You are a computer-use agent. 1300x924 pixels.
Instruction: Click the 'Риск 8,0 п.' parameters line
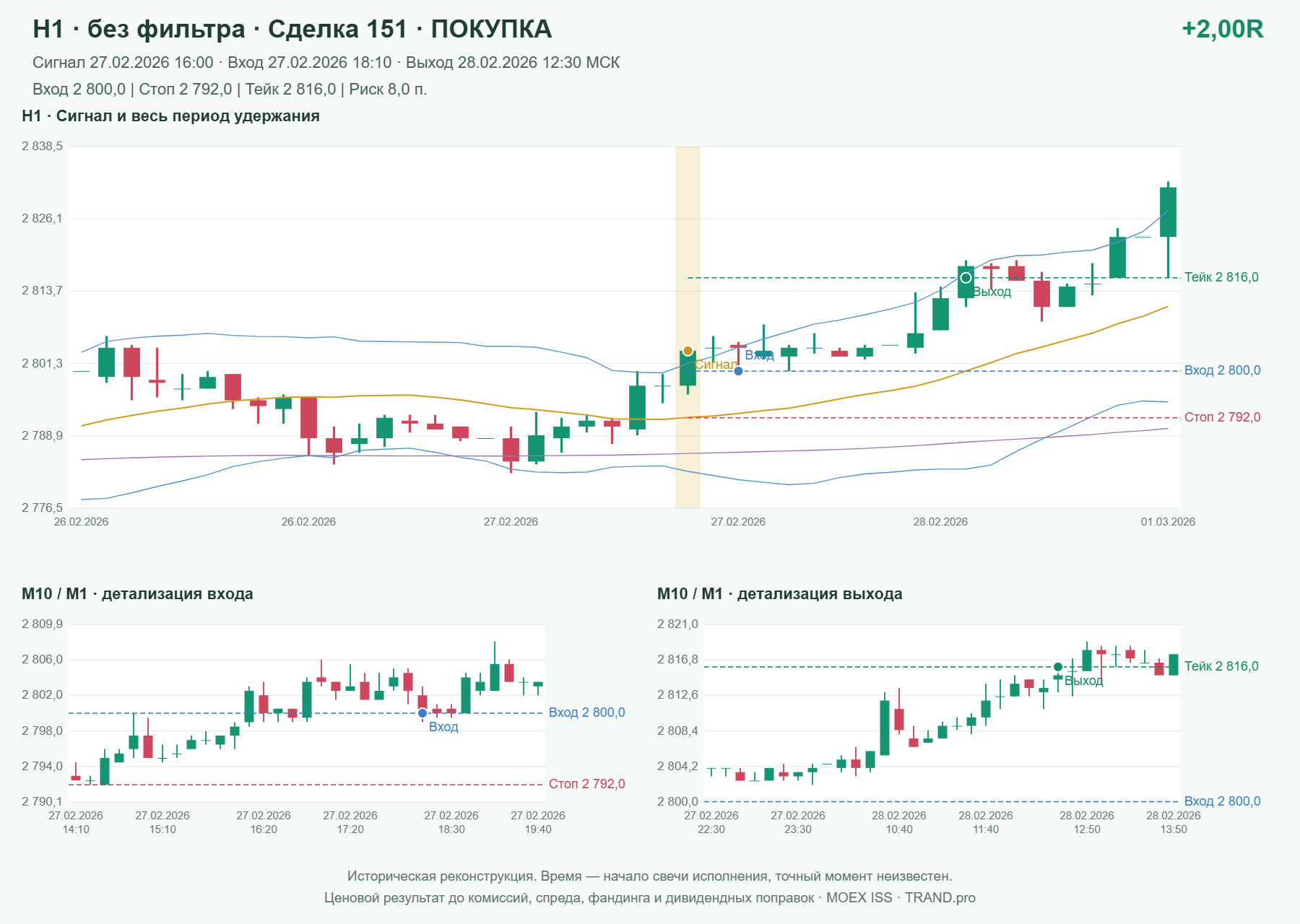coord(230,90)
